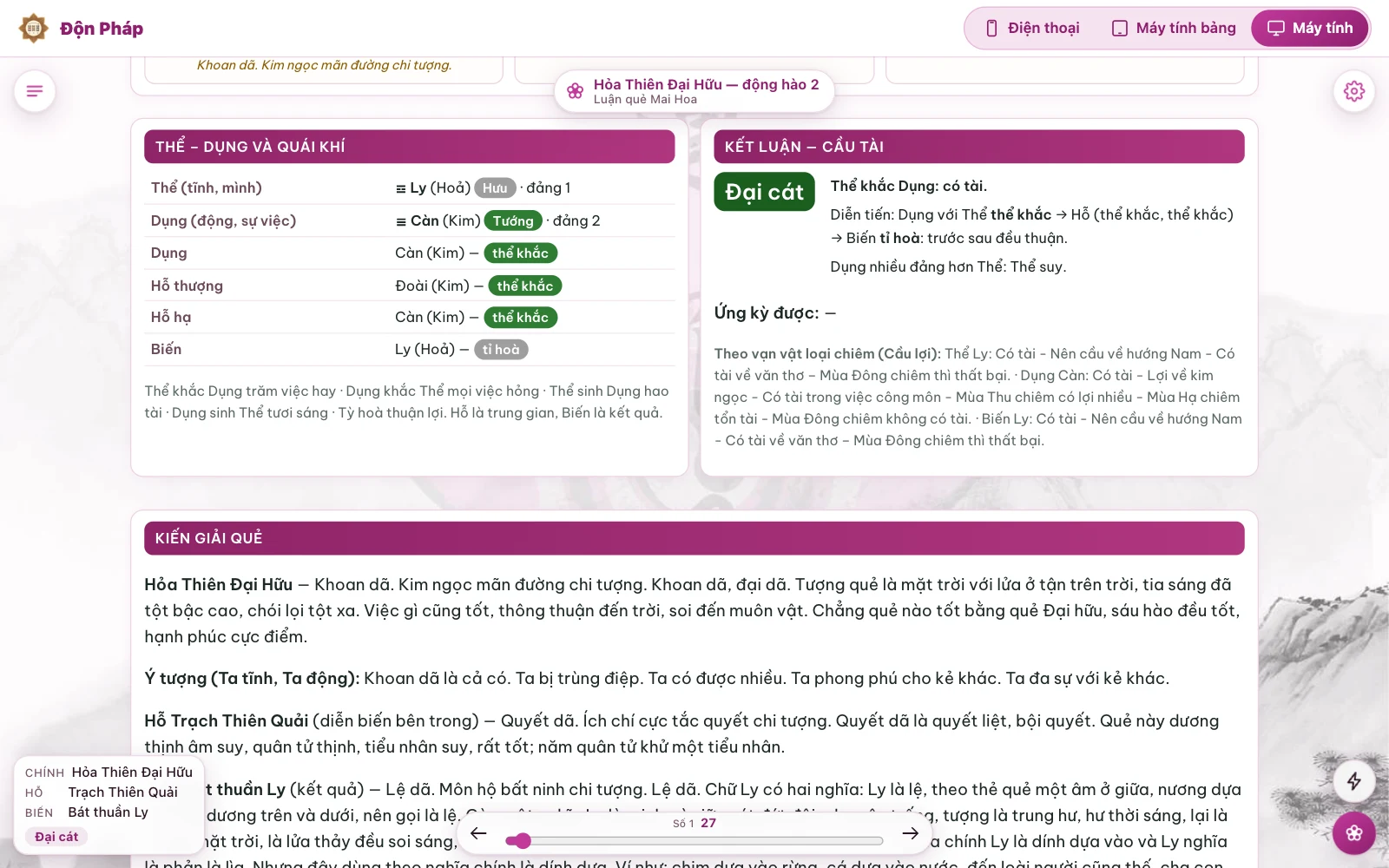The width and height of the screenshot is (1389, 868).
Task: Select the Máy tính view
Action: point(1310,29)
